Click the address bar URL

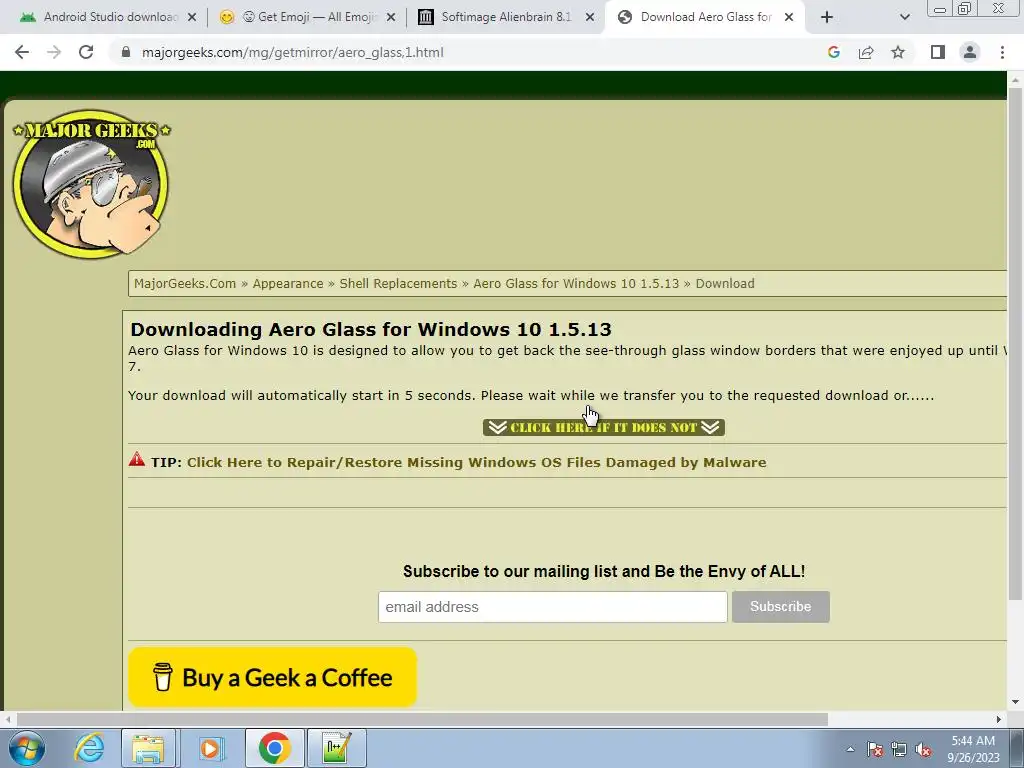click(x=293, y=52)
